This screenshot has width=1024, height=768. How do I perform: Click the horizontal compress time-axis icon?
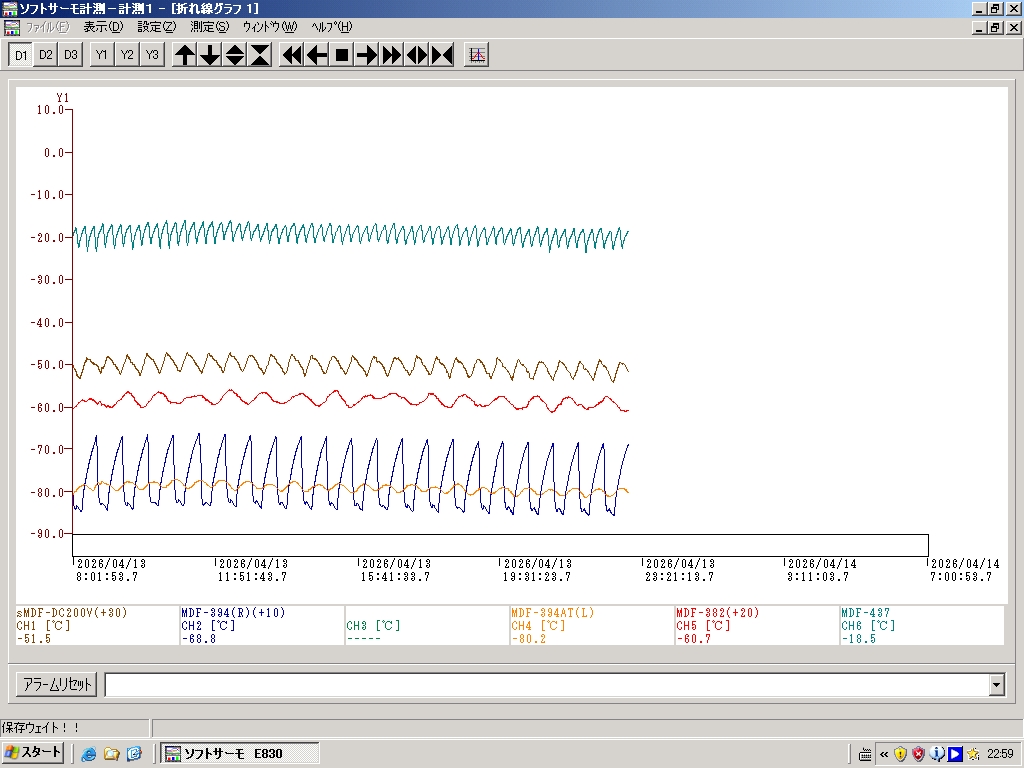tap(442, 55)
